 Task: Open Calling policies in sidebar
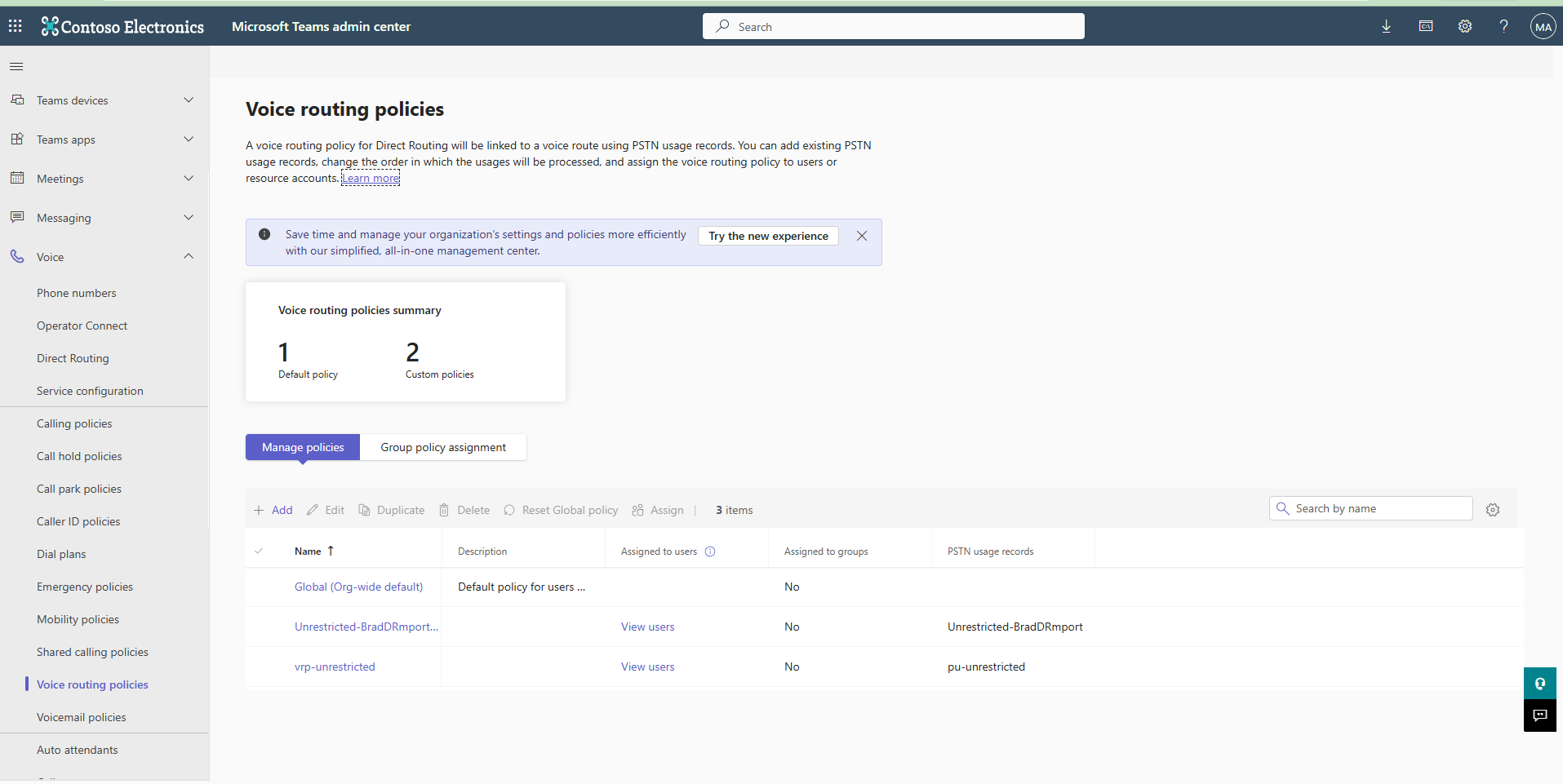pos(74,423)
